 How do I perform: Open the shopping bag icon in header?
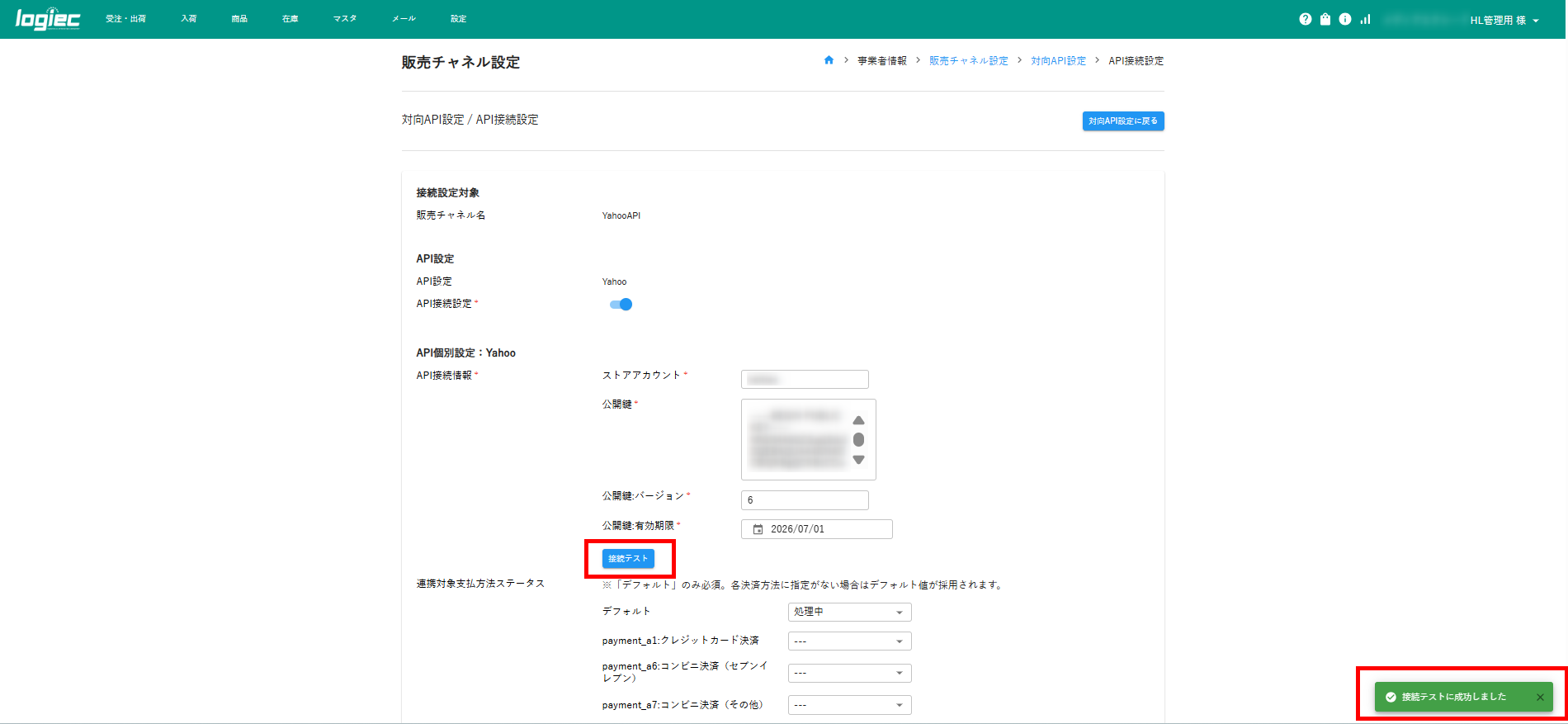point(1325,19)
